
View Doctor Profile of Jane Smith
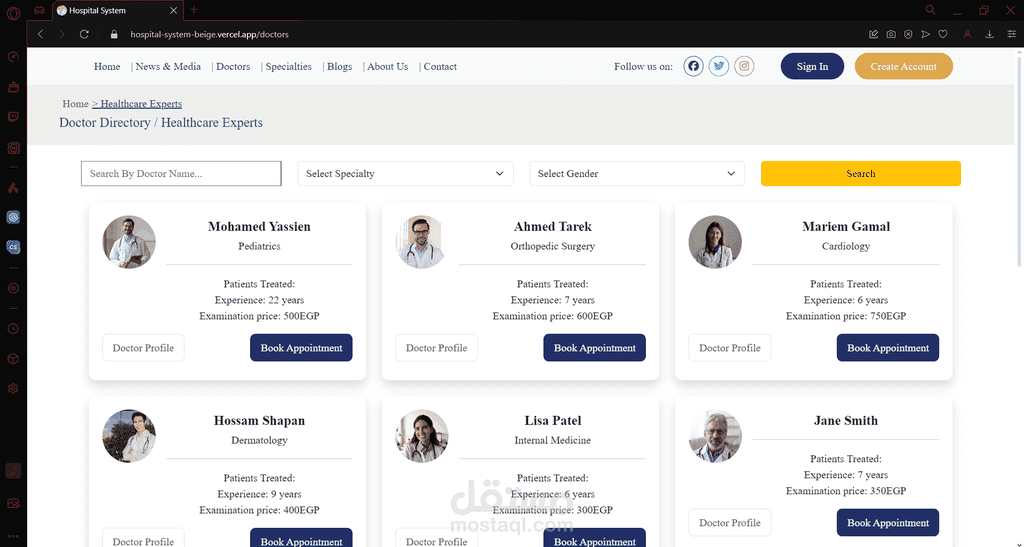coord(729,523)
